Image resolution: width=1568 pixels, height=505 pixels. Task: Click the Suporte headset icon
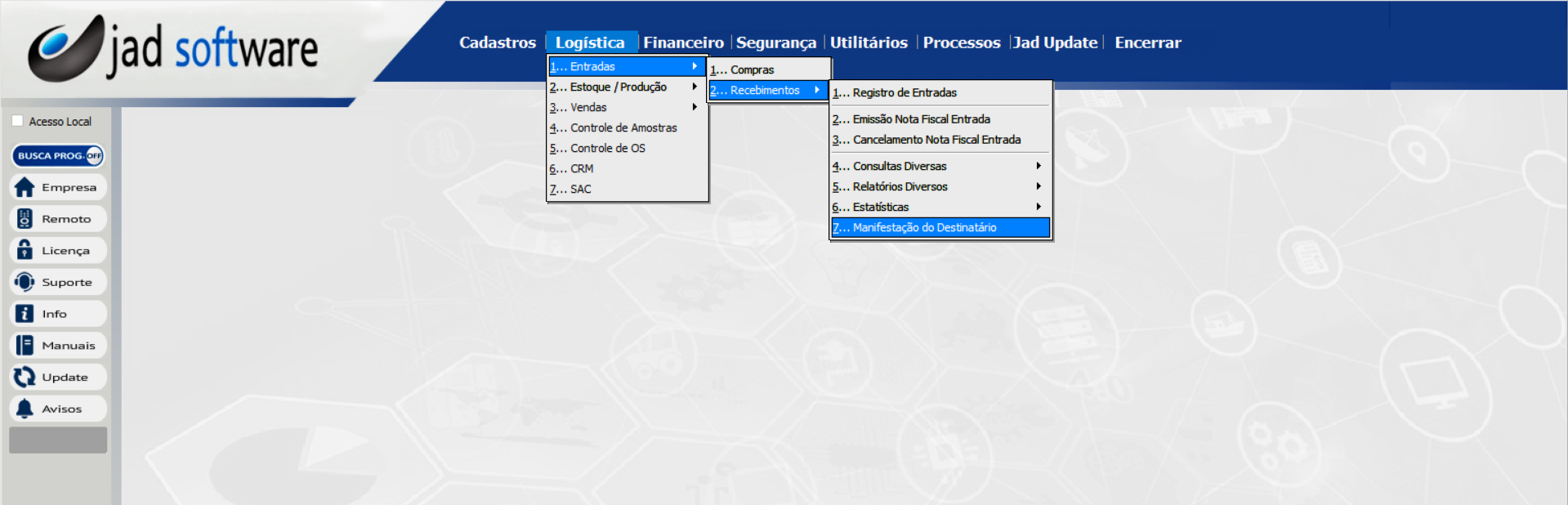point(25,282)
